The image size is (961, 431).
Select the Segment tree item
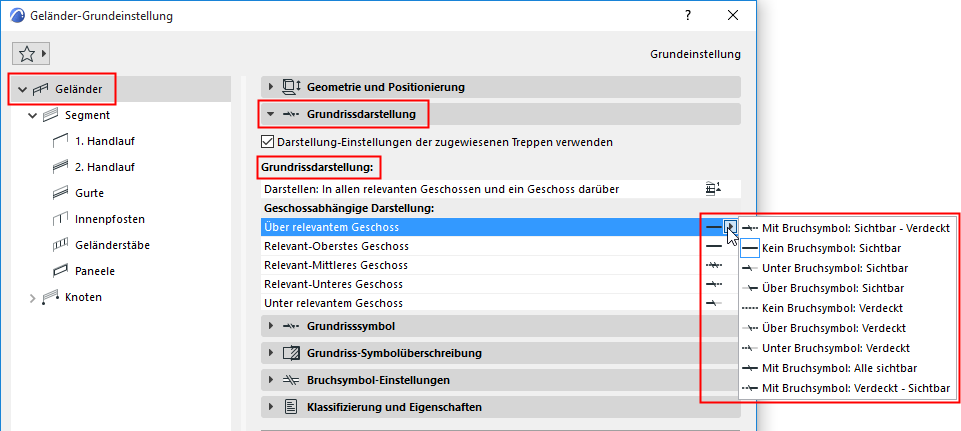(x=86, y=116)
